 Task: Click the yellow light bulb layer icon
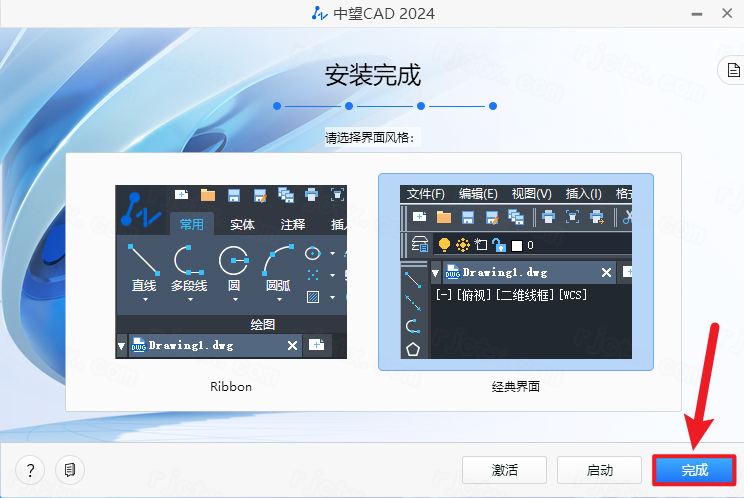(444, 244)
